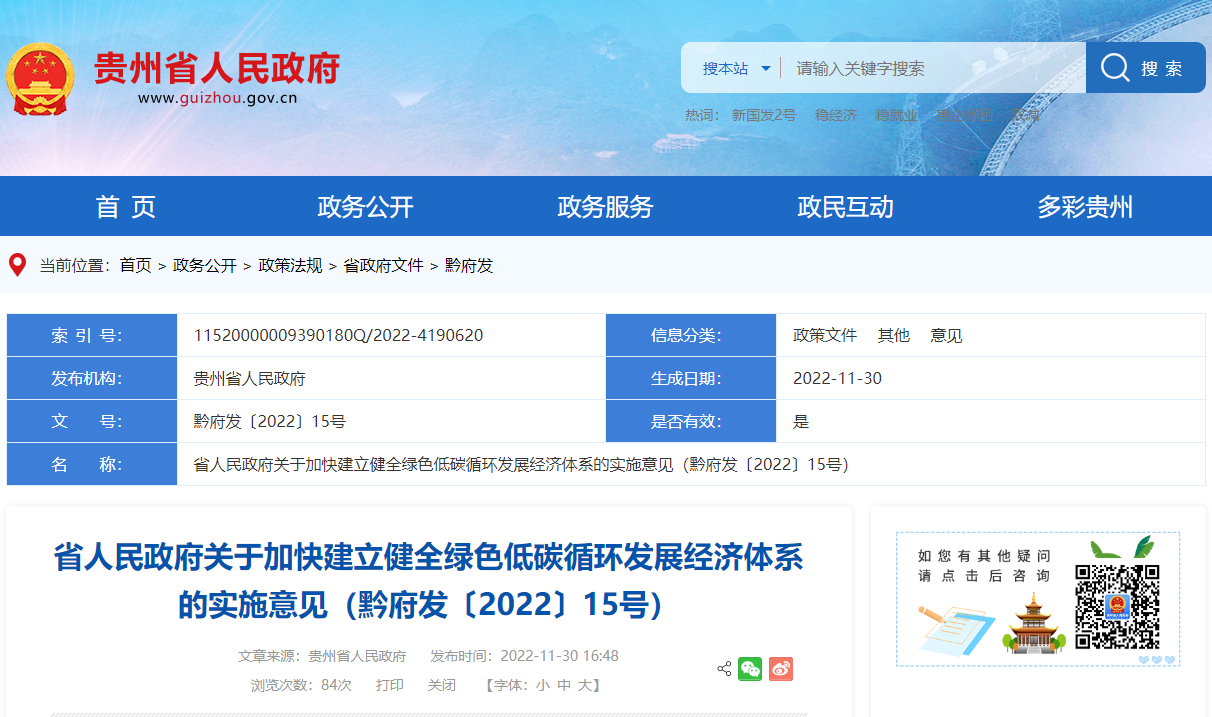Share the article via the WeChat icon
This screenshot has height=717, width=1212.
pos(750,669)
